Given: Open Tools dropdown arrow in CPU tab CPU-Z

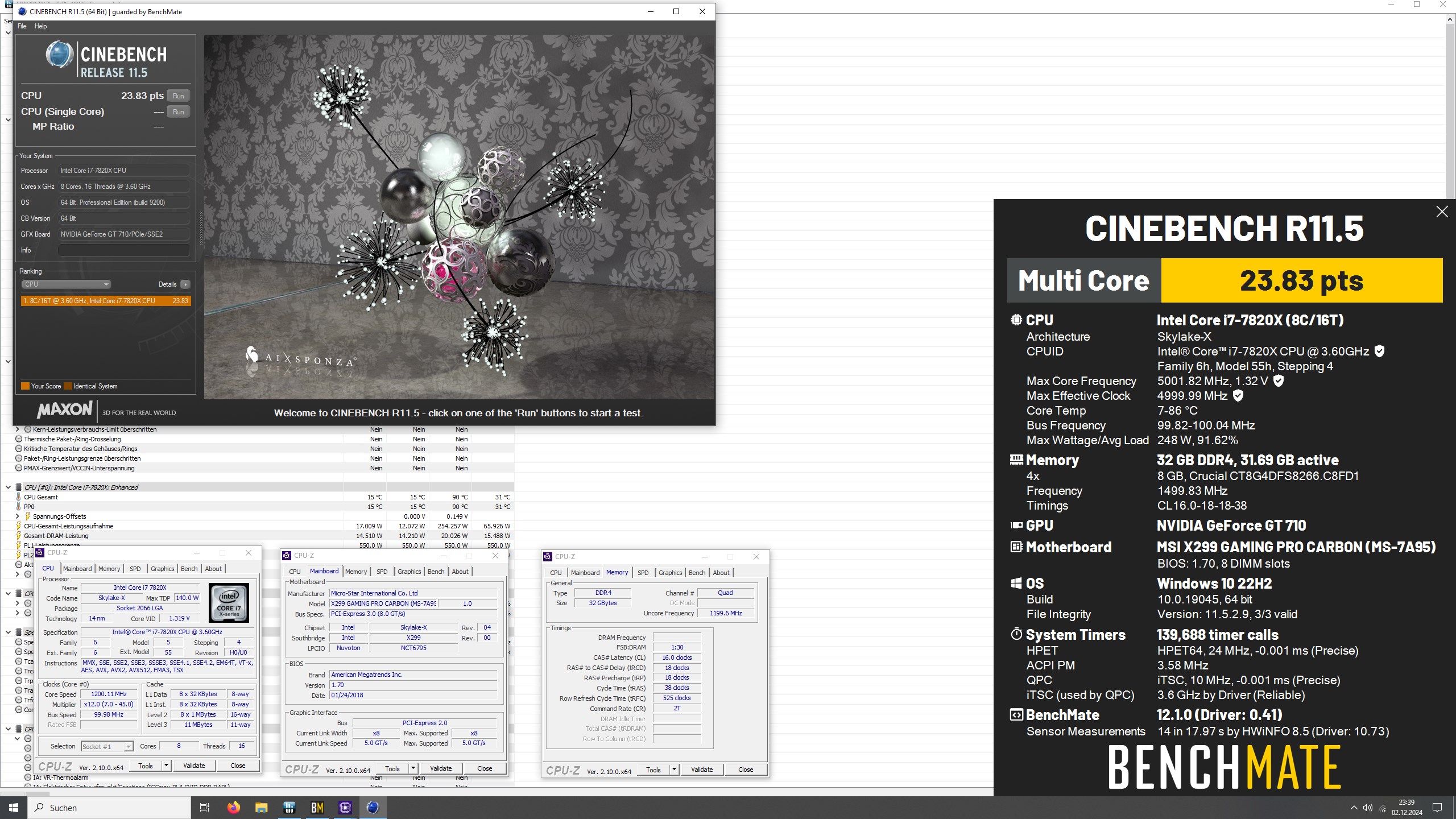Looking at the screenshot, I should [x=166, y=766].
